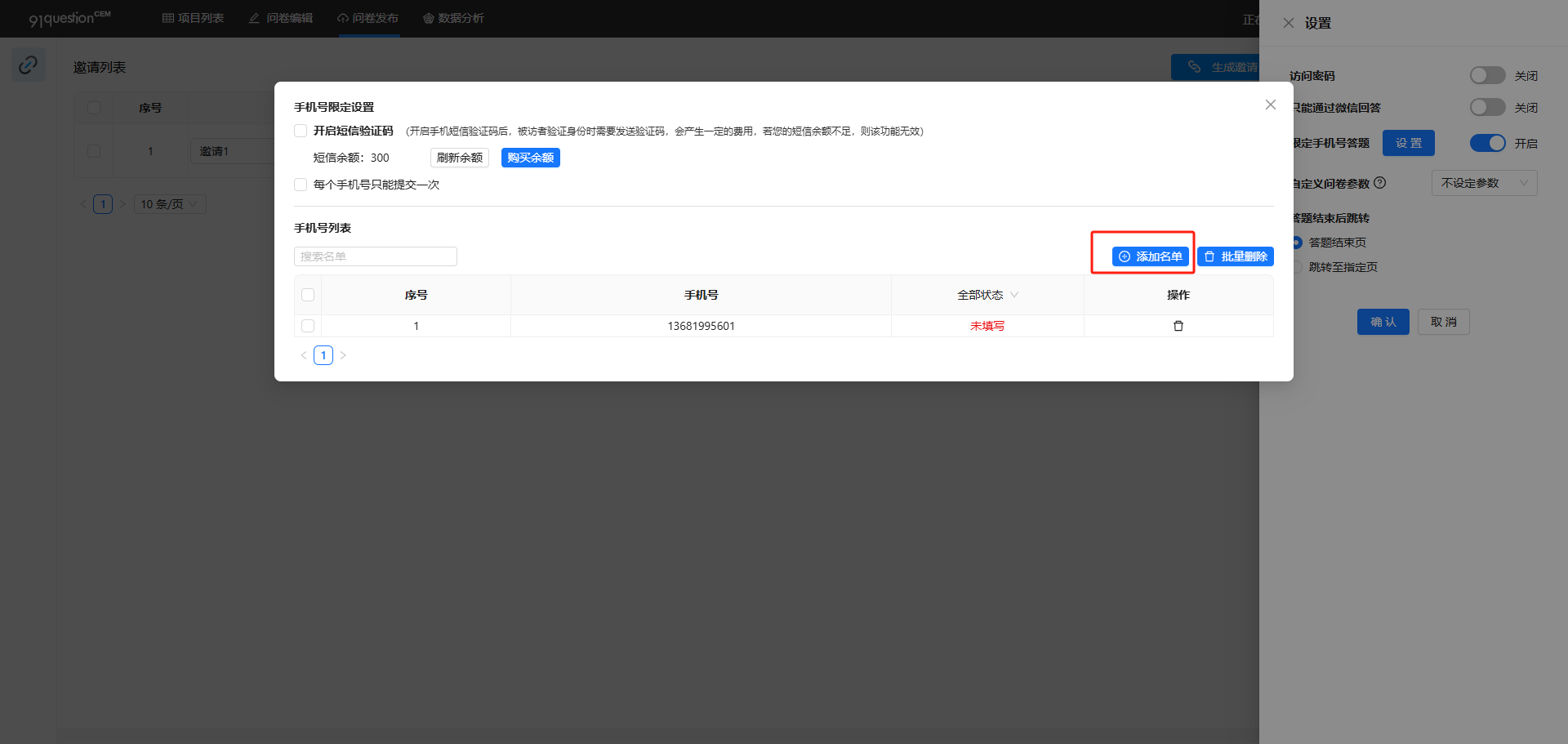Click the 操作 column header
This screenshot has height=744, width=1568.
pyautogui.click(x=1178, y=295)
